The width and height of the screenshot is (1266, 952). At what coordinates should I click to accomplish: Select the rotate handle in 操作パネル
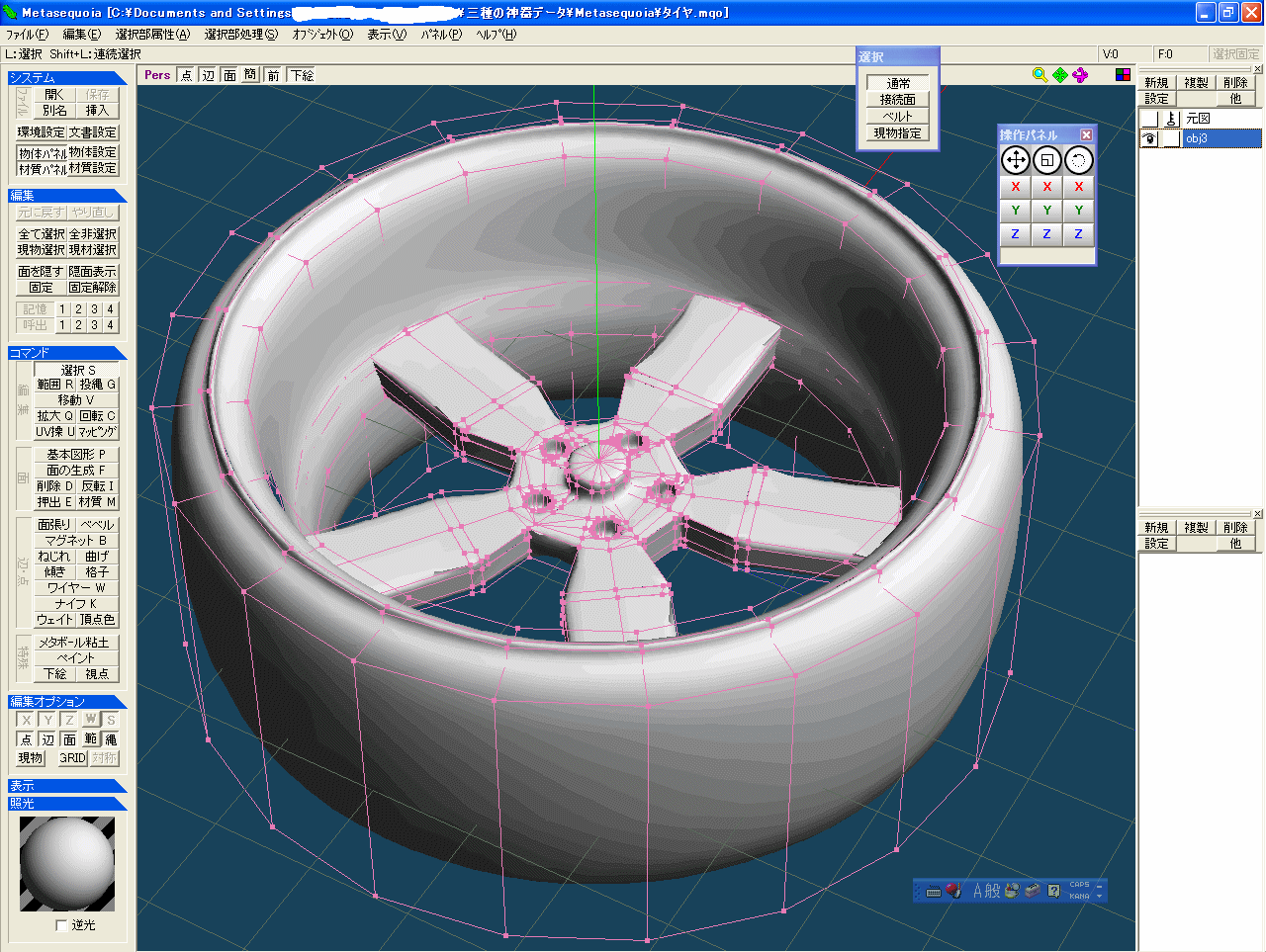tap(1079, 160)
